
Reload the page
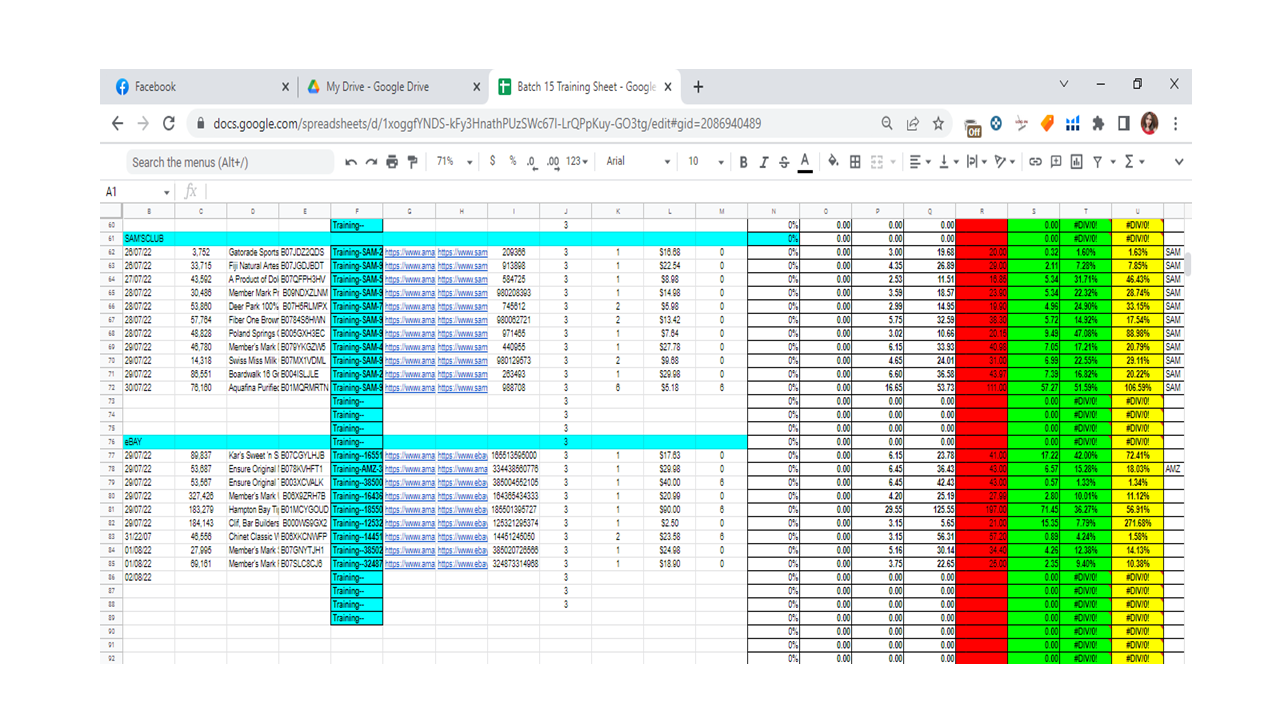click(x=169, y=124)
